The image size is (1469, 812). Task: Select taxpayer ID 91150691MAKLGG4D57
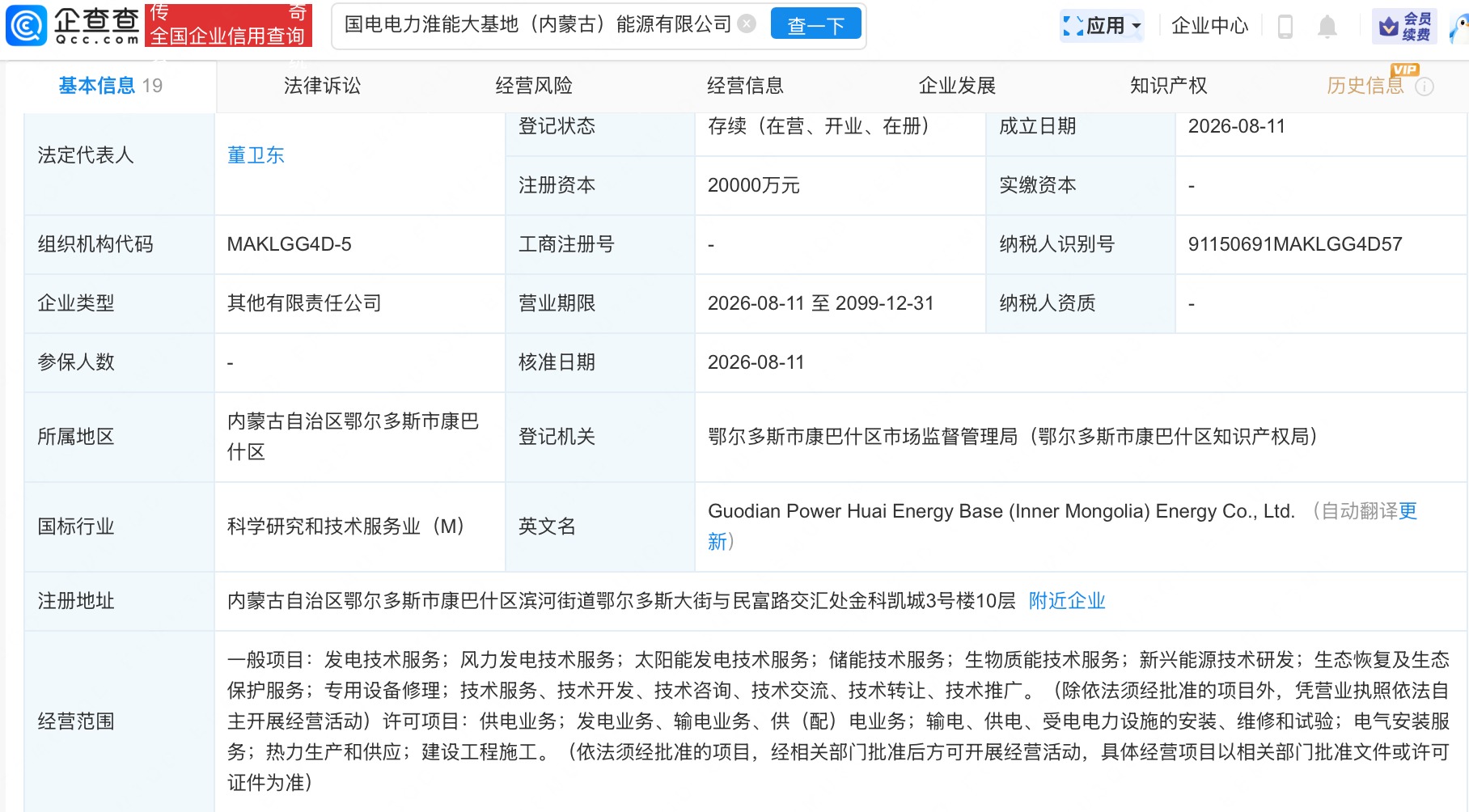[1295, 244]
